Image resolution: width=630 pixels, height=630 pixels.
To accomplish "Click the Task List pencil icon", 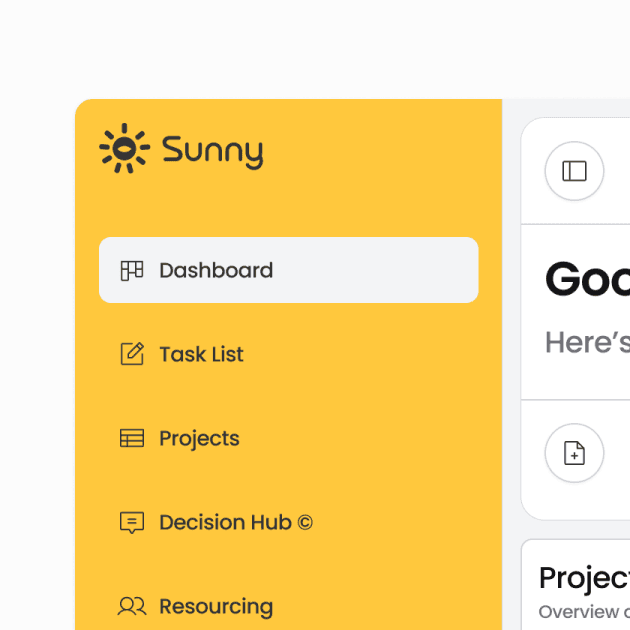I will (x=132, y=354).
